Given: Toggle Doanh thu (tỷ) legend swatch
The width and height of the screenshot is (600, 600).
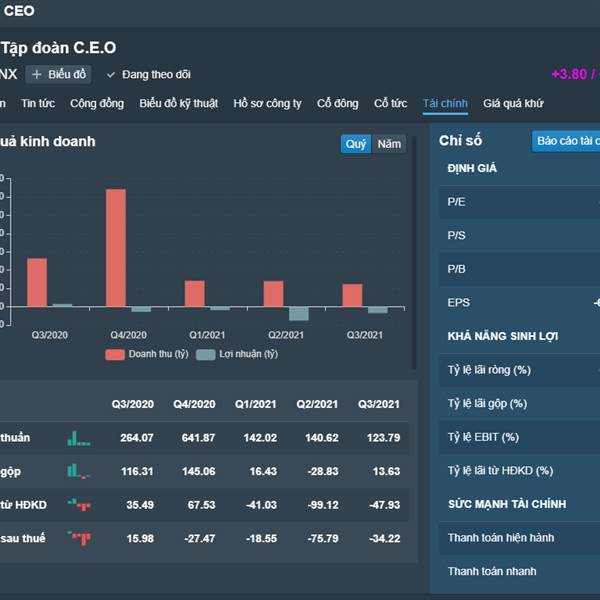Looking at the screenshot, I should coord(115,354).
